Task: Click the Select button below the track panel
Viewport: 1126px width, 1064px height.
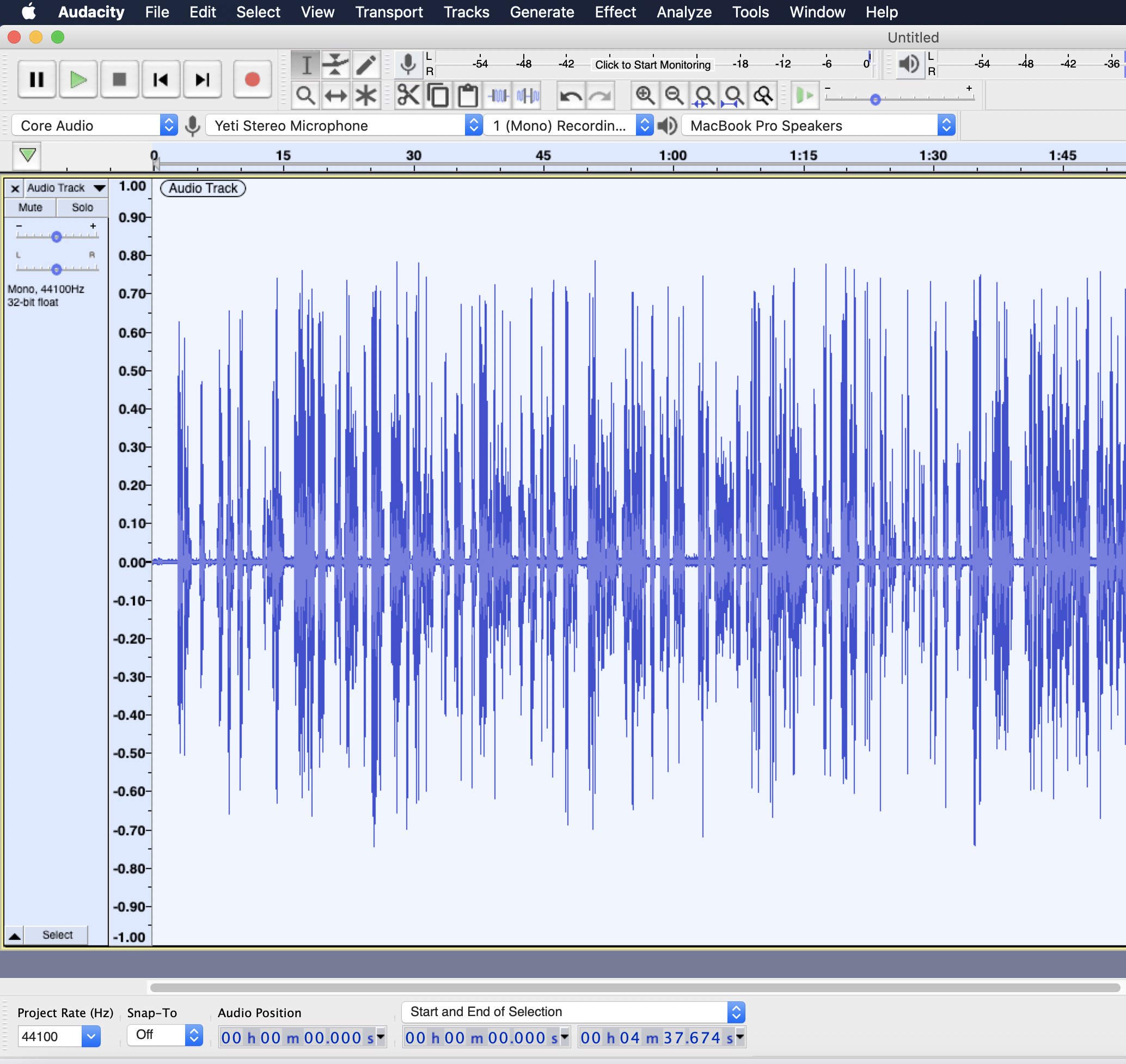Action: [x=56, y=935]
